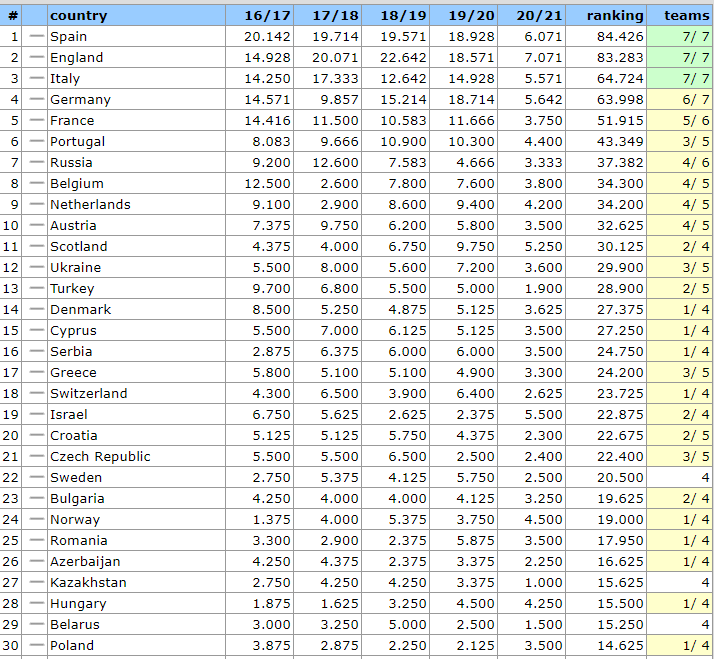Click Italy's green 7/7 teams cell
The image size is (714, 659).
click(680, 78)
